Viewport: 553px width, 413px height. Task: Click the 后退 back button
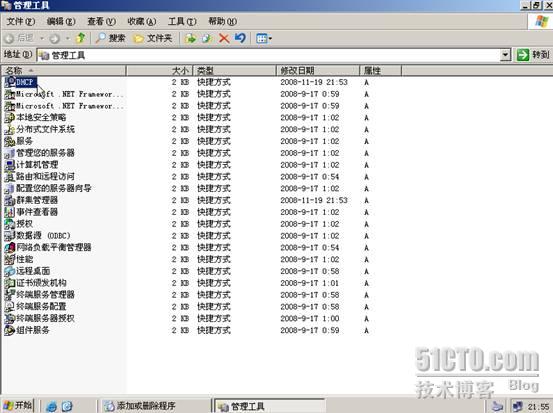(20, 38)
